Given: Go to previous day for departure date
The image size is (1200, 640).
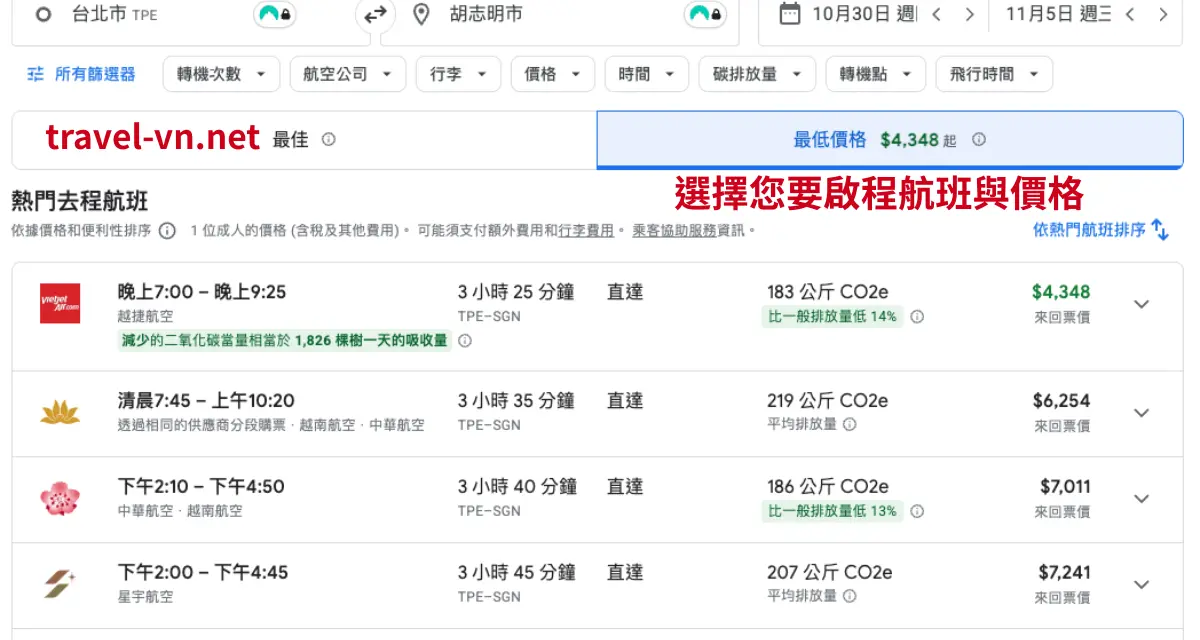Looking at the screenshot, I should pos(936,14).
